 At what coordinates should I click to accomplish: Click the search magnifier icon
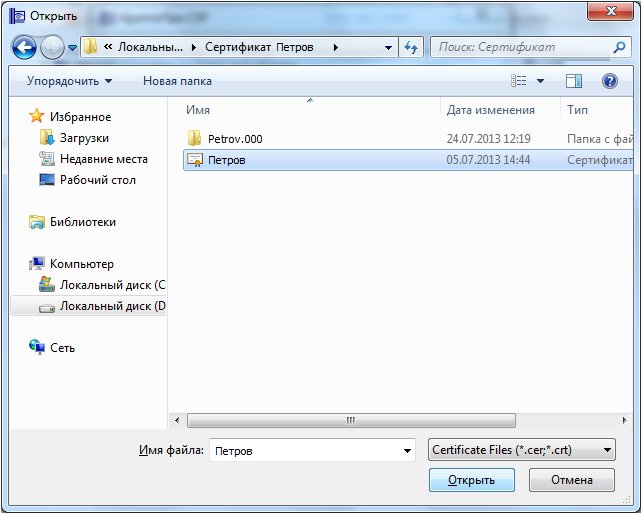point(620,47)
